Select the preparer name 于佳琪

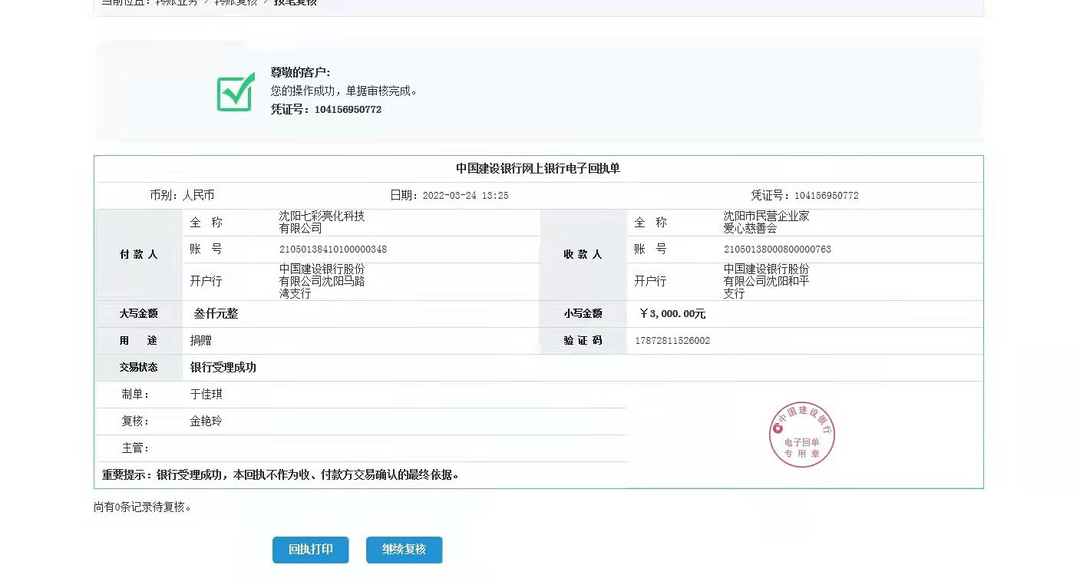[x=206, y=394]
